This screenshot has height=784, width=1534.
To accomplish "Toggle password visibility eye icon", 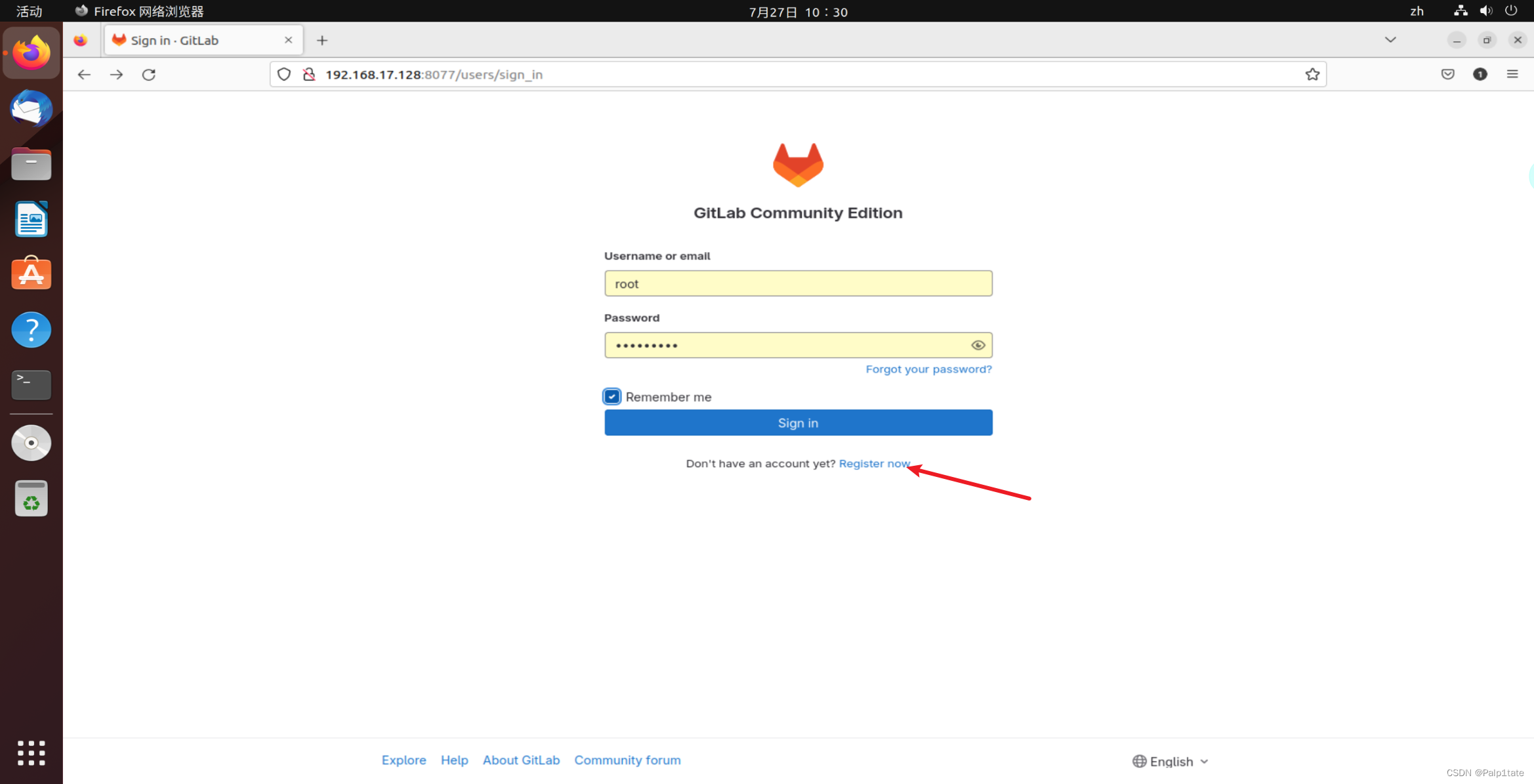I will (x=977, y=344).
